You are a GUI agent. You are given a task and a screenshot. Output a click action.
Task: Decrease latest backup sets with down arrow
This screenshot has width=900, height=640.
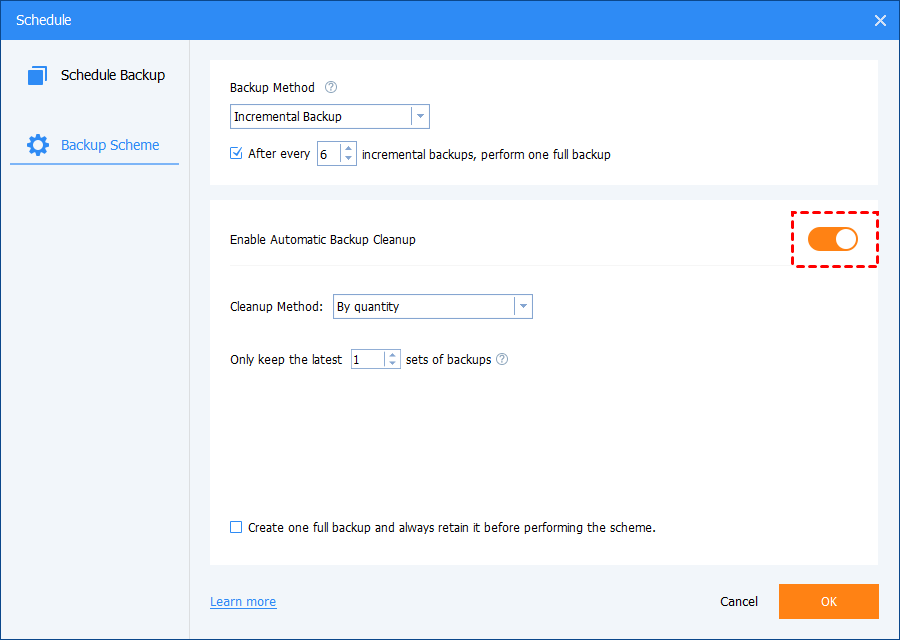[392, 364]
